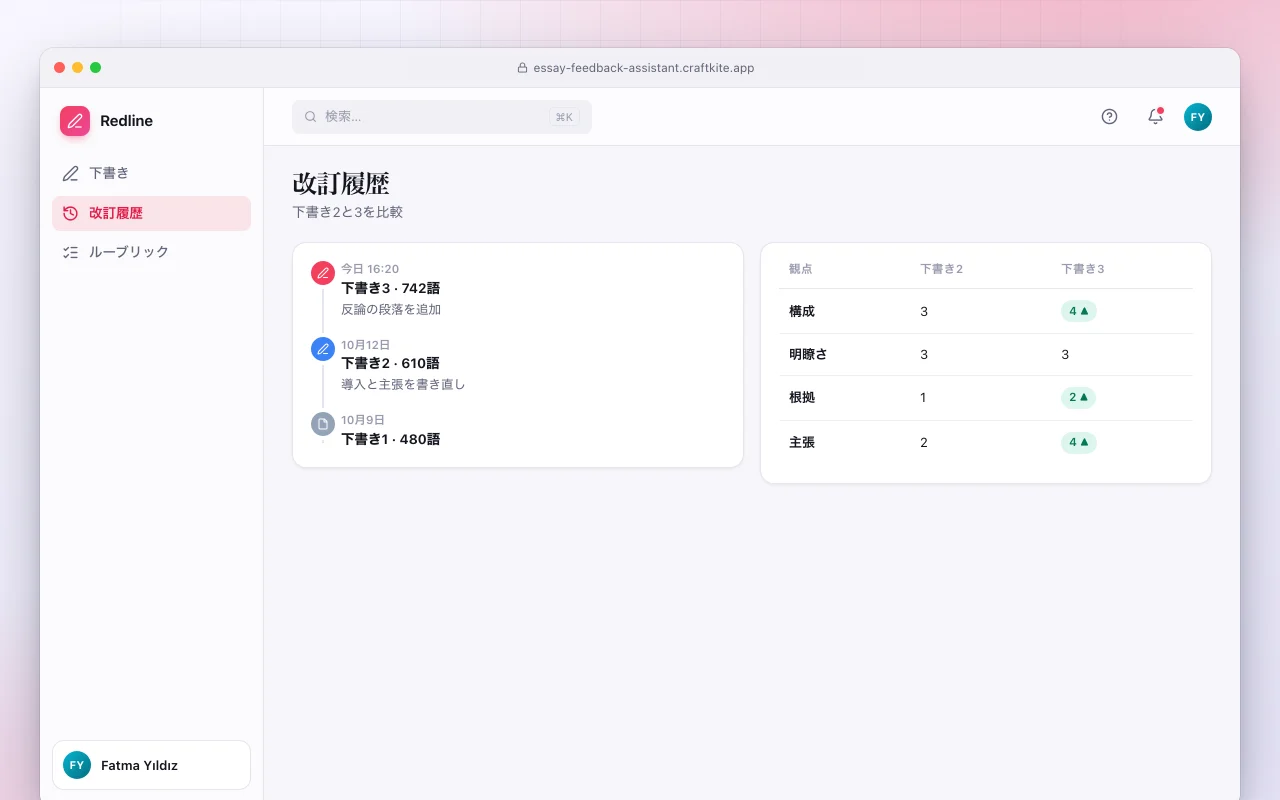Focus the 検索 search field
The width and height of the screenshot is (1280, 800).
pyautogui.click(x=442, y=117)
